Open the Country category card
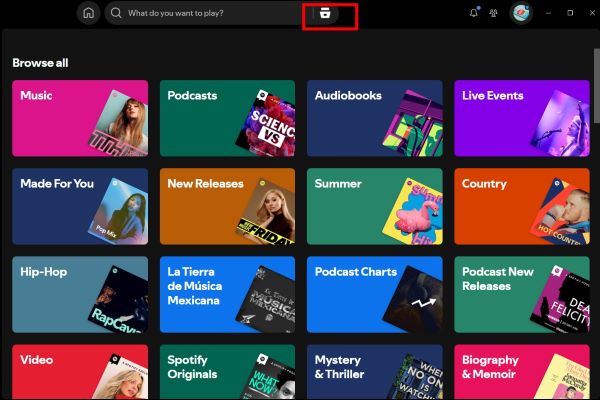This screenshot has height=400, width=600. point(522,206)
